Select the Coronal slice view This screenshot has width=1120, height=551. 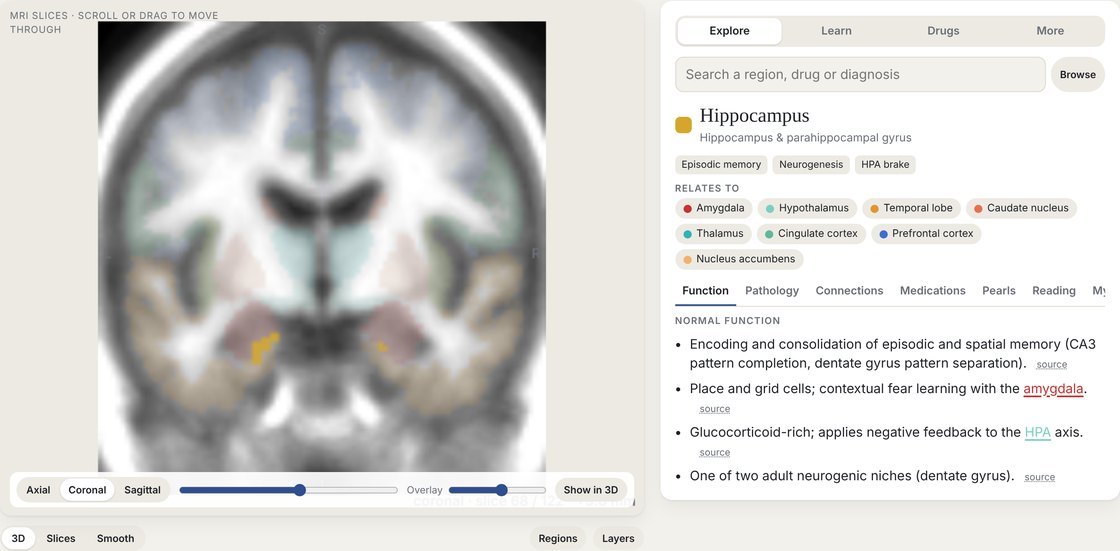click(87, 490)
